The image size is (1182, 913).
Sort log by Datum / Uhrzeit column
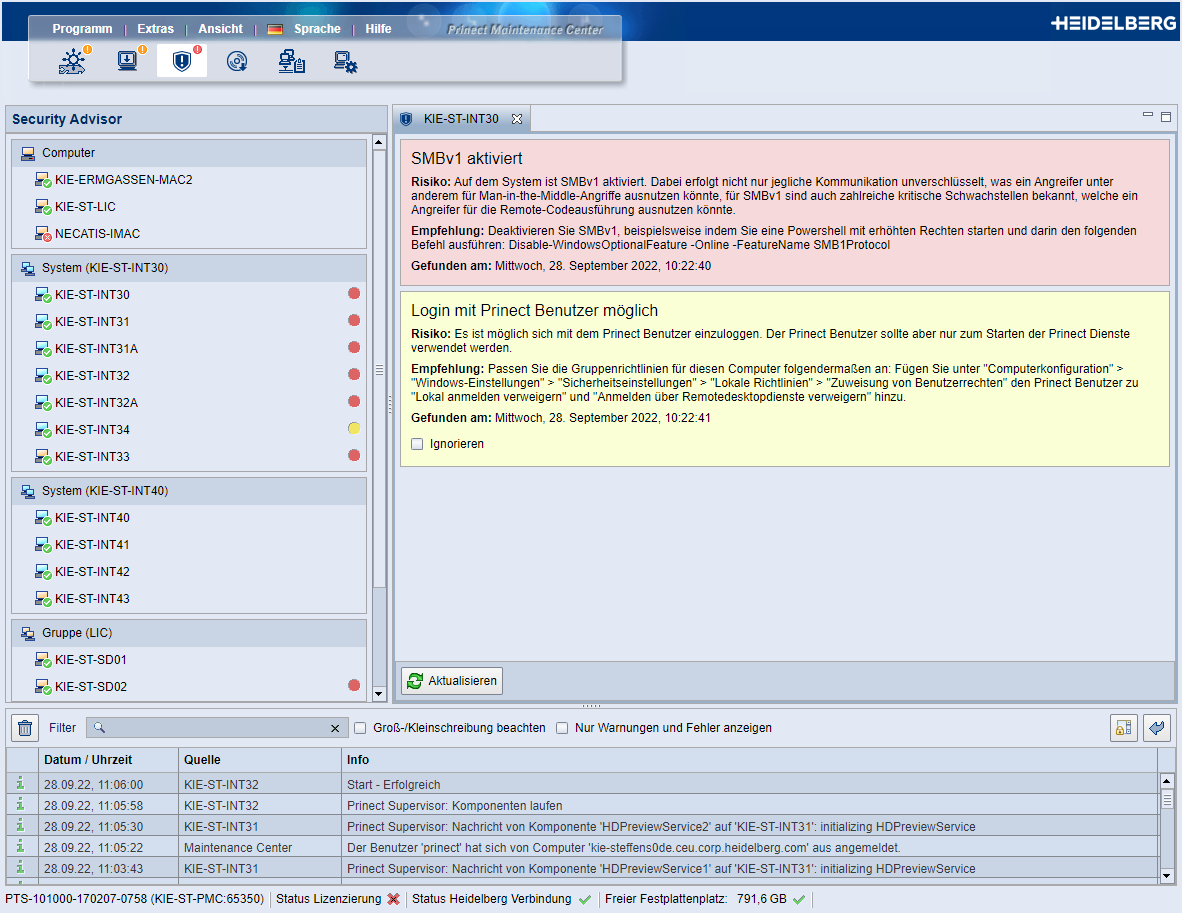pyautogui.click(x=108, y=760)
